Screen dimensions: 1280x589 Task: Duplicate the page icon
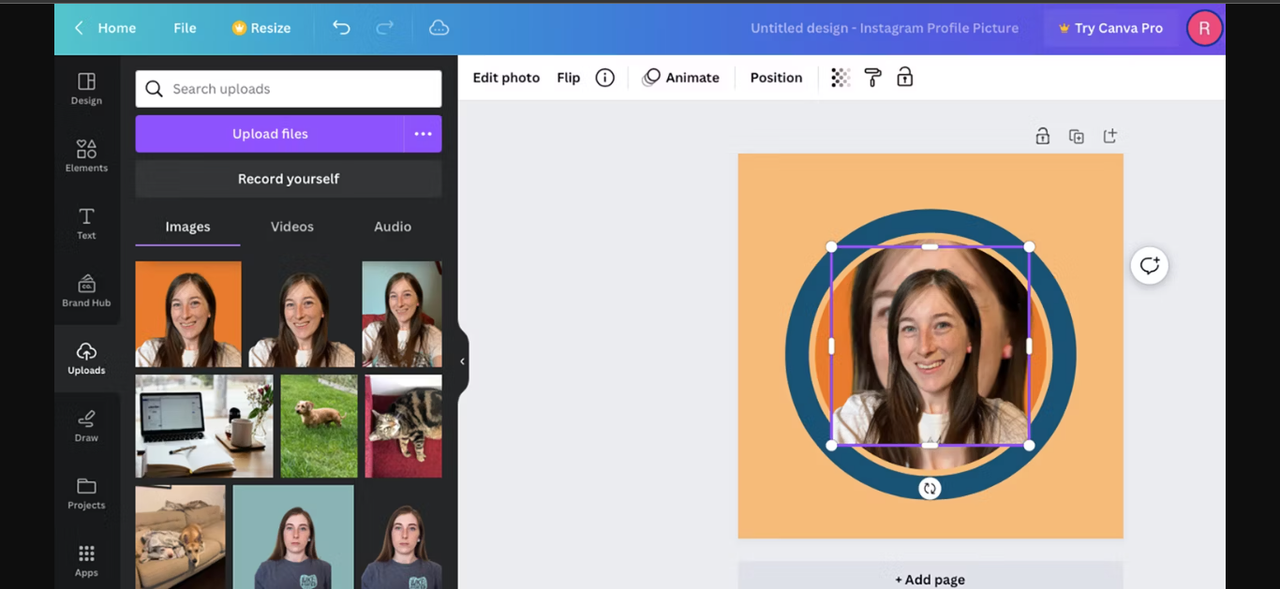pyautogui.click(x=1076, y=136)
